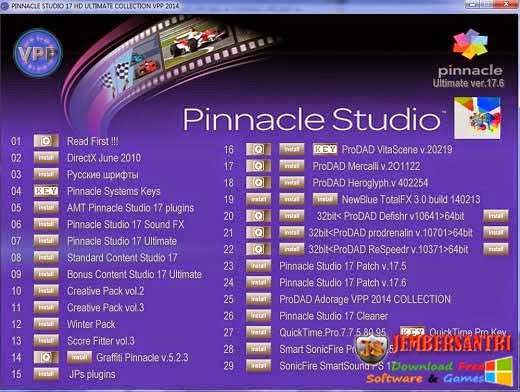
Task: Install ProDAD Adorage VPP 2014 COLLECTION
Action: click(258, 299)
